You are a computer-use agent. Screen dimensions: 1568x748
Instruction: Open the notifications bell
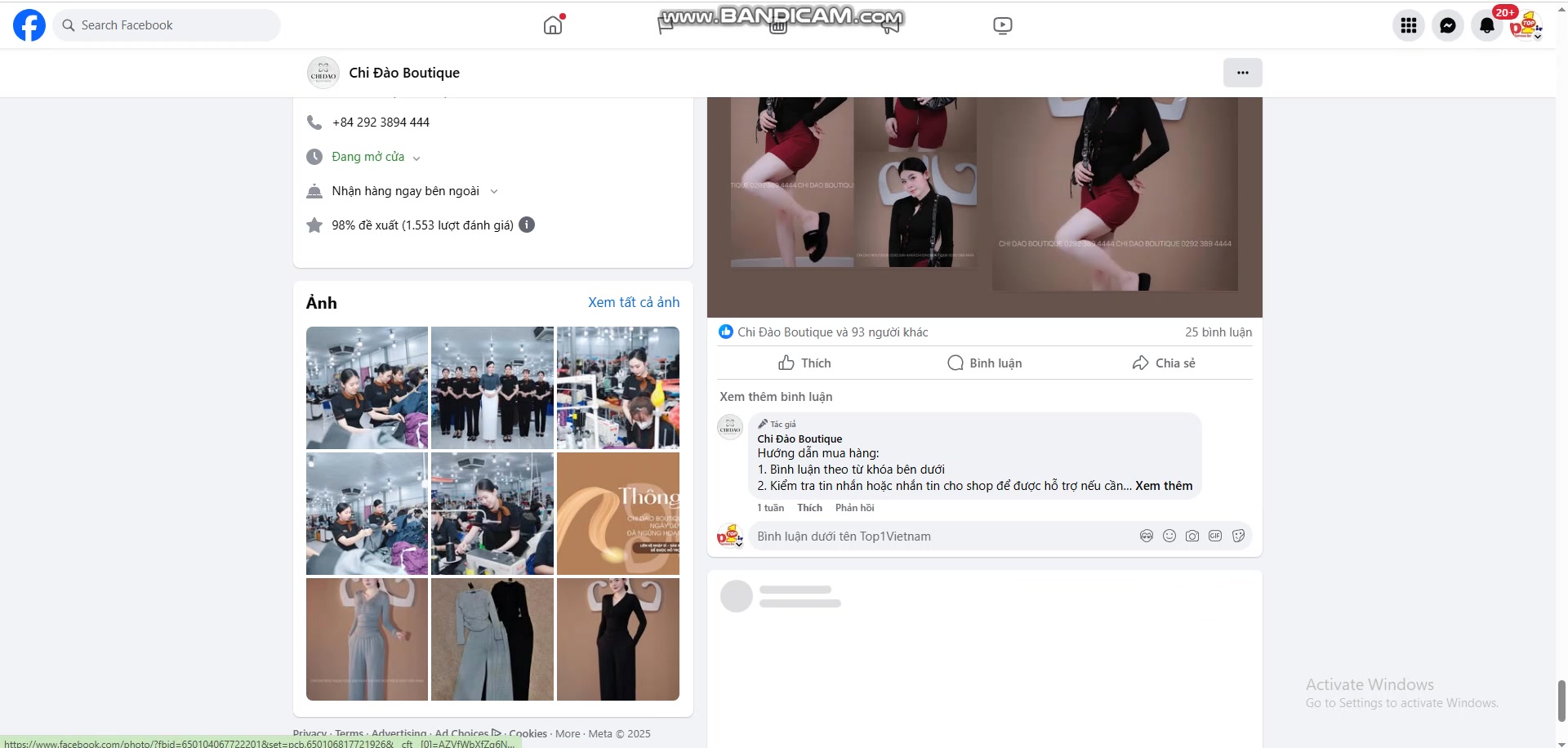[x=1486, y=25]
